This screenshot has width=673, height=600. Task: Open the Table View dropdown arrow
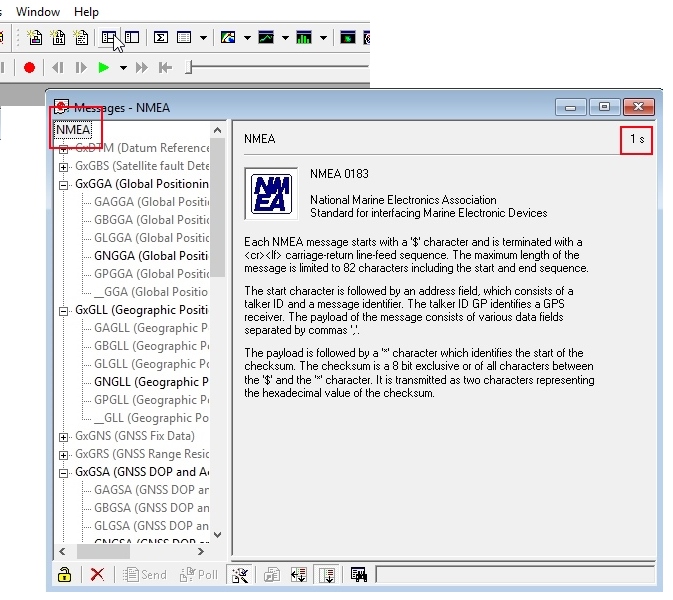(x=203, y=38)
